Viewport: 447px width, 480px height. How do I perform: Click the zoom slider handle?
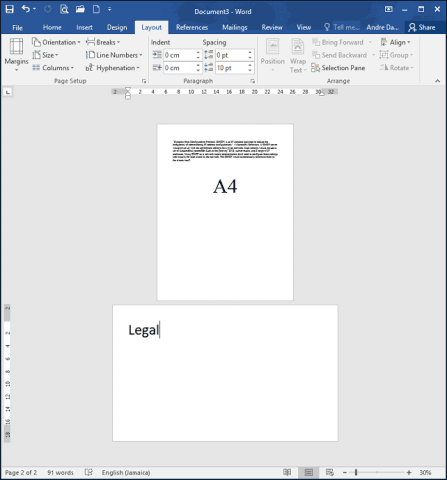tap(356, 472)
